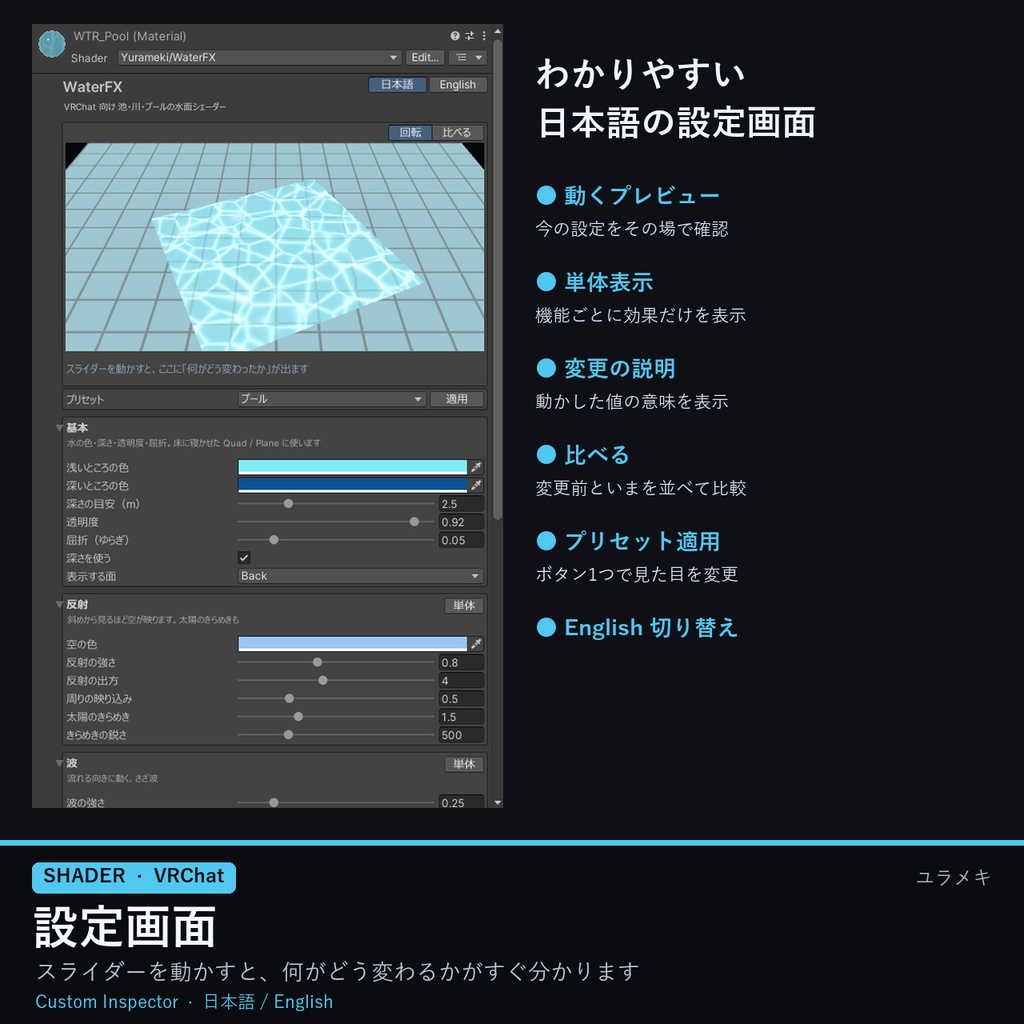Click the きらめきの鋭さ value field 500
The height and width of the screenshot is (1024, 1024).
coord(461,735)
